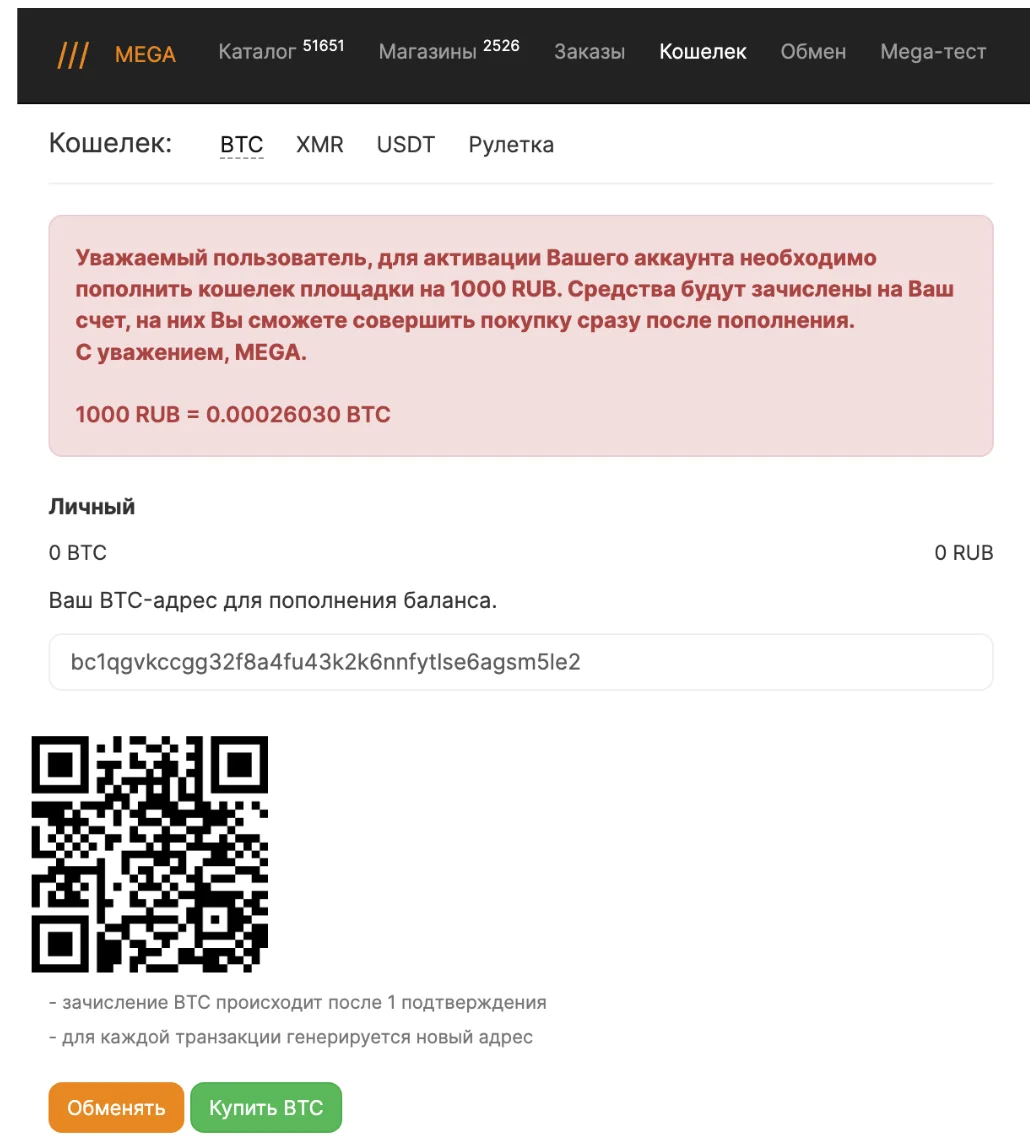The height and width of the screenshot is (1142, 1030).
Task: Click the orange Обменять button
Action: (x=117, y=1108)
